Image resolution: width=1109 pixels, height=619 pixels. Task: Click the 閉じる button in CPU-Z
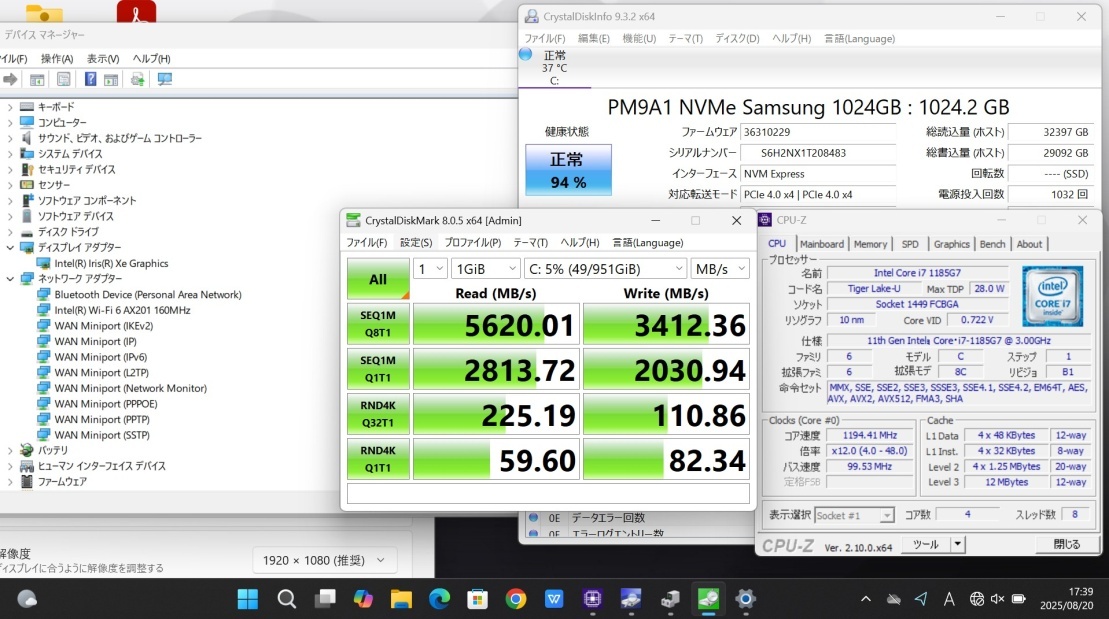pos(1066,544)
